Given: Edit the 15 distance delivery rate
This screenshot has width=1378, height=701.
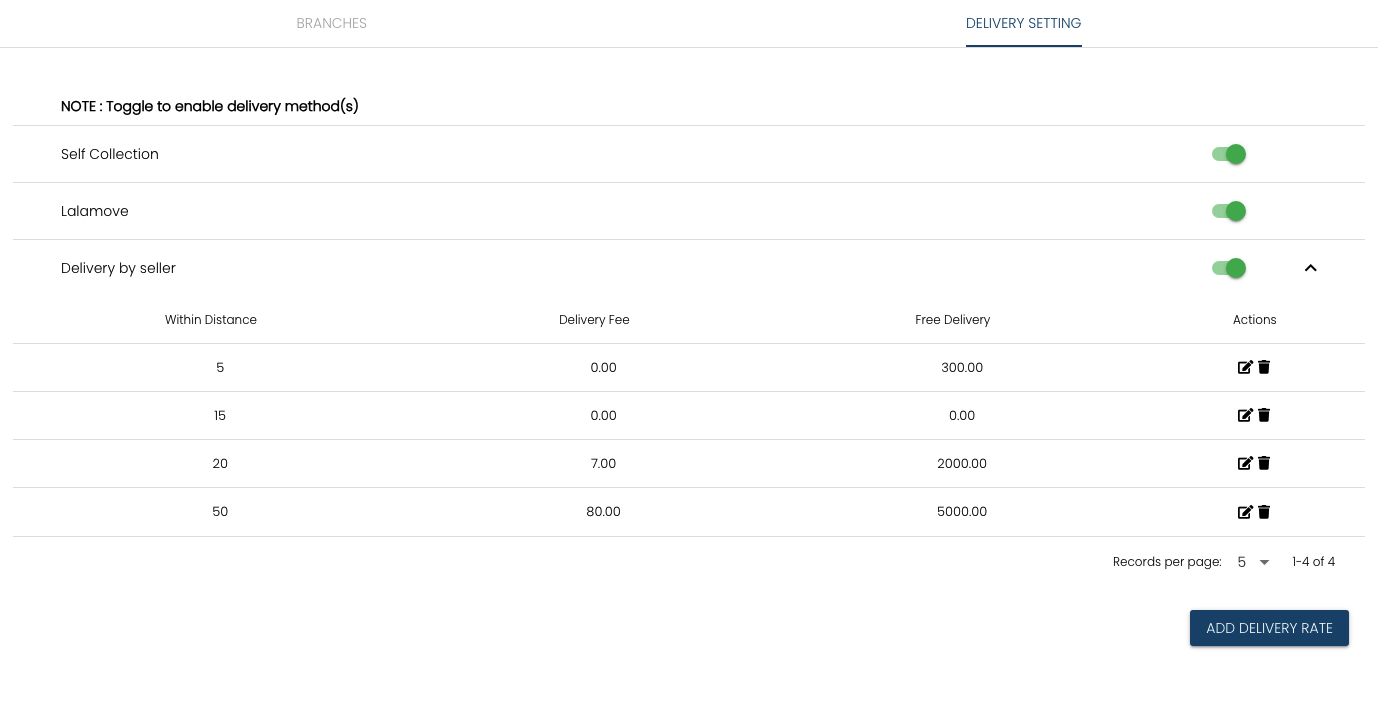Looking at the screenshot, I should 1245,415.
